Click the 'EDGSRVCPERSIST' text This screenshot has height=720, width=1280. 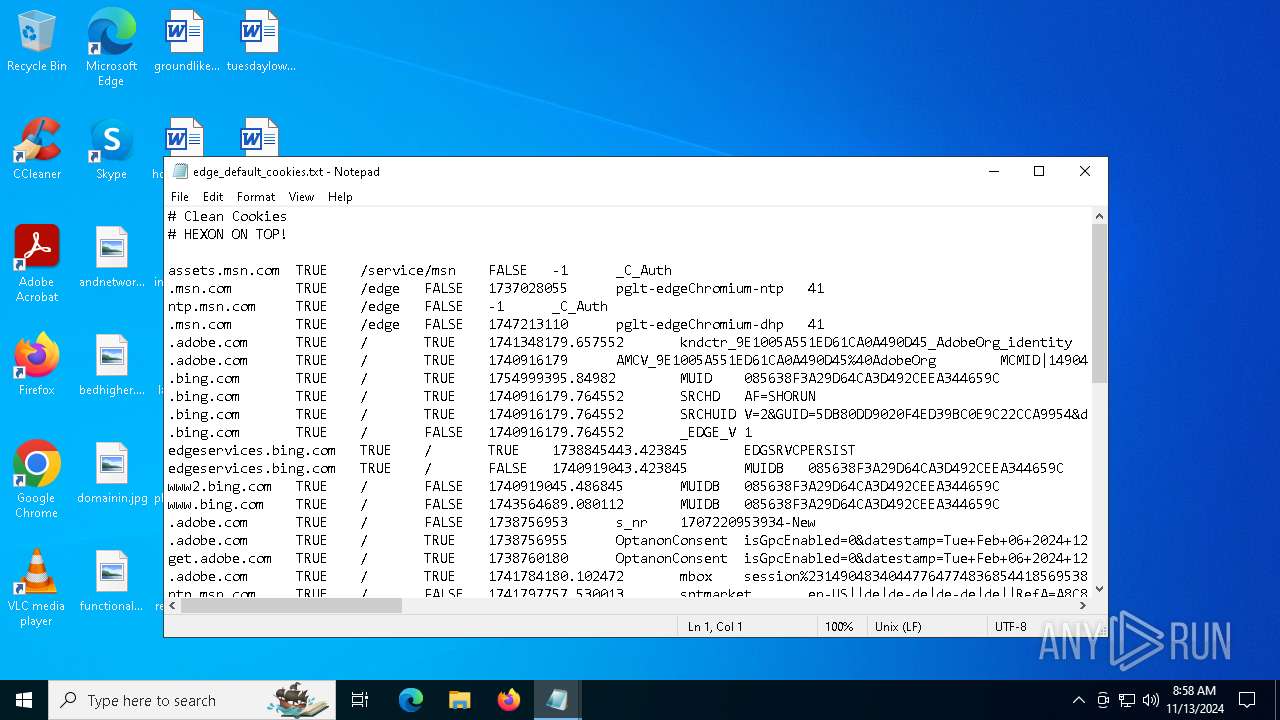click(x=799, y=450)
